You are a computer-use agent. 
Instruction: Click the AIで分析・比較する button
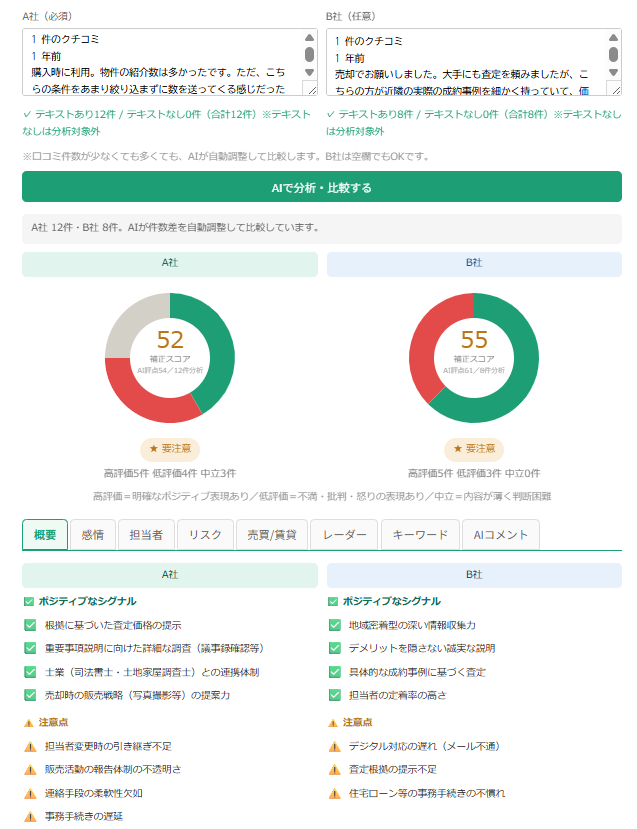(x=321, y=187)
